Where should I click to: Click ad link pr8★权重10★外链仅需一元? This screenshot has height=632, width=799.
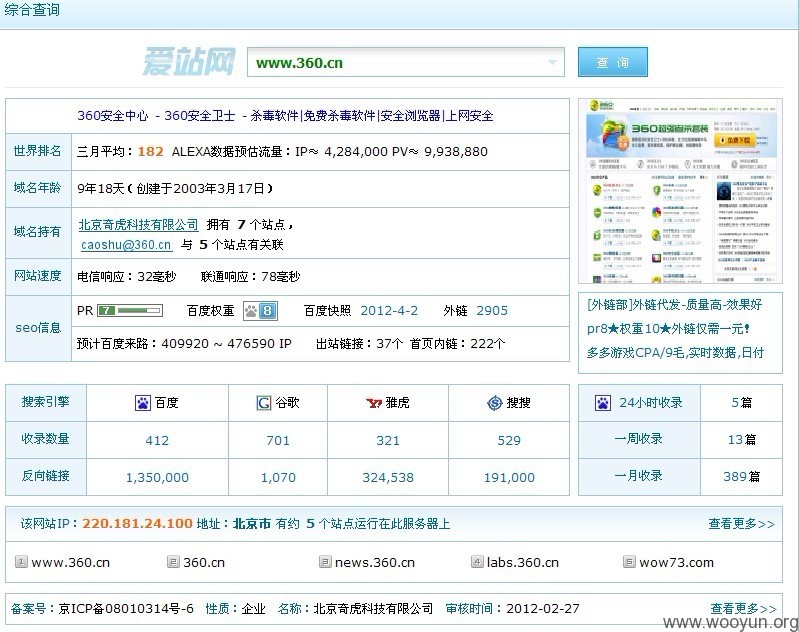668,329
